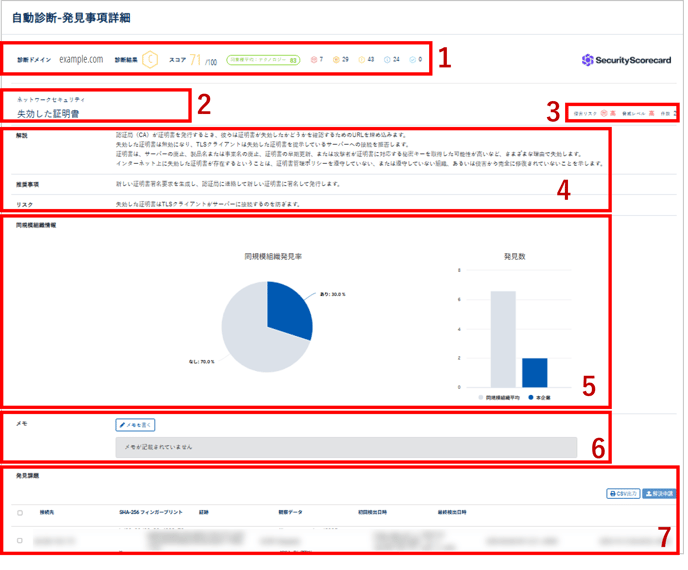Click the grade C hexagon badge

pos(150,60)
